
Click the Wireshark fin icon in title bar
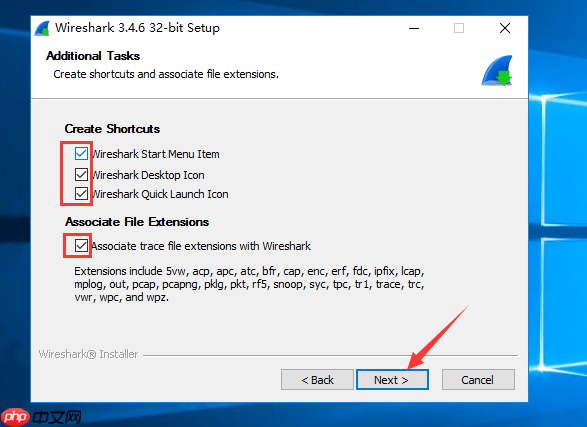coord(42,28)
